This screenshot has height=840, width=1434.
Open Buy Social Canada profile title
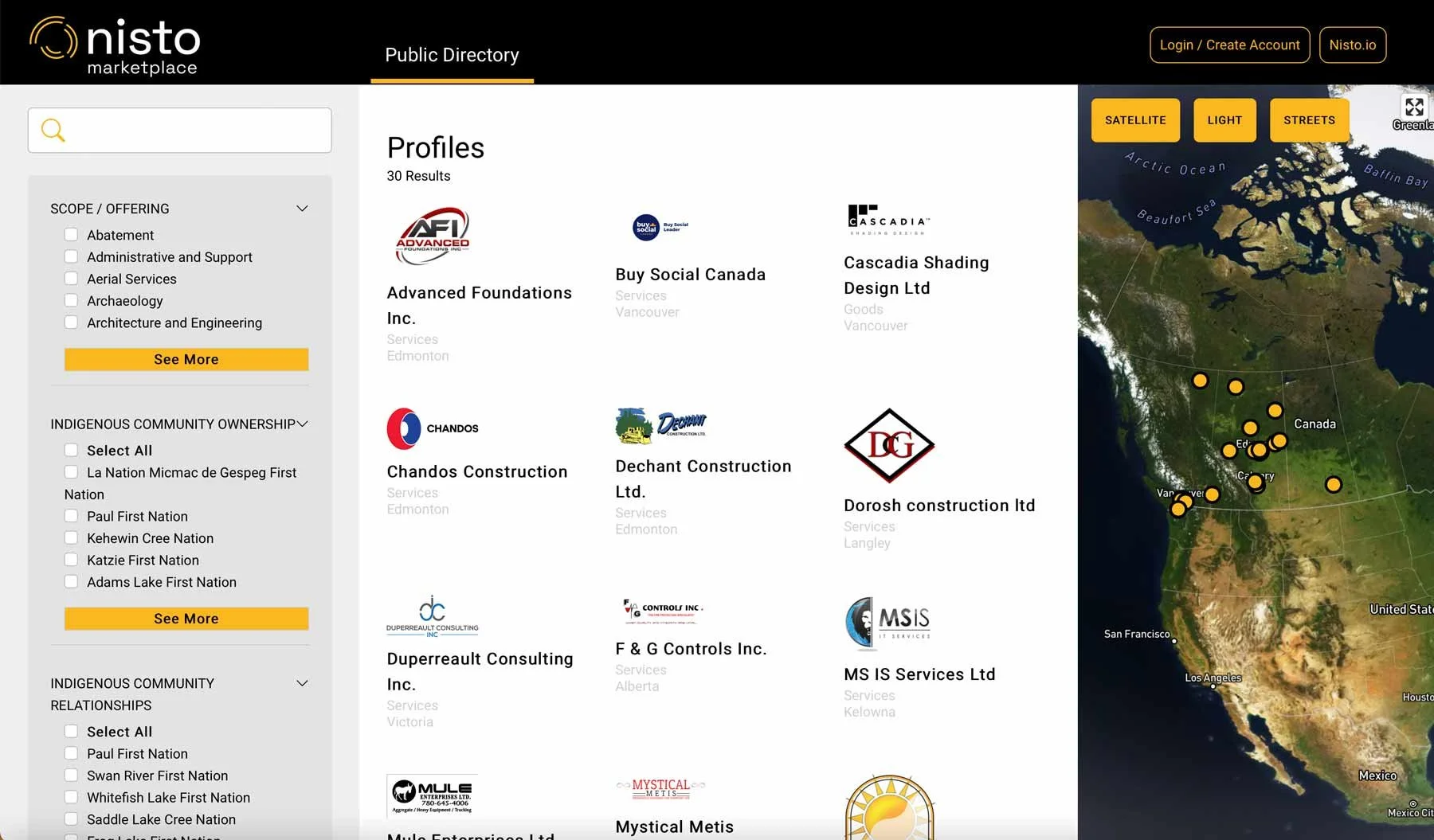click(690, 275)
